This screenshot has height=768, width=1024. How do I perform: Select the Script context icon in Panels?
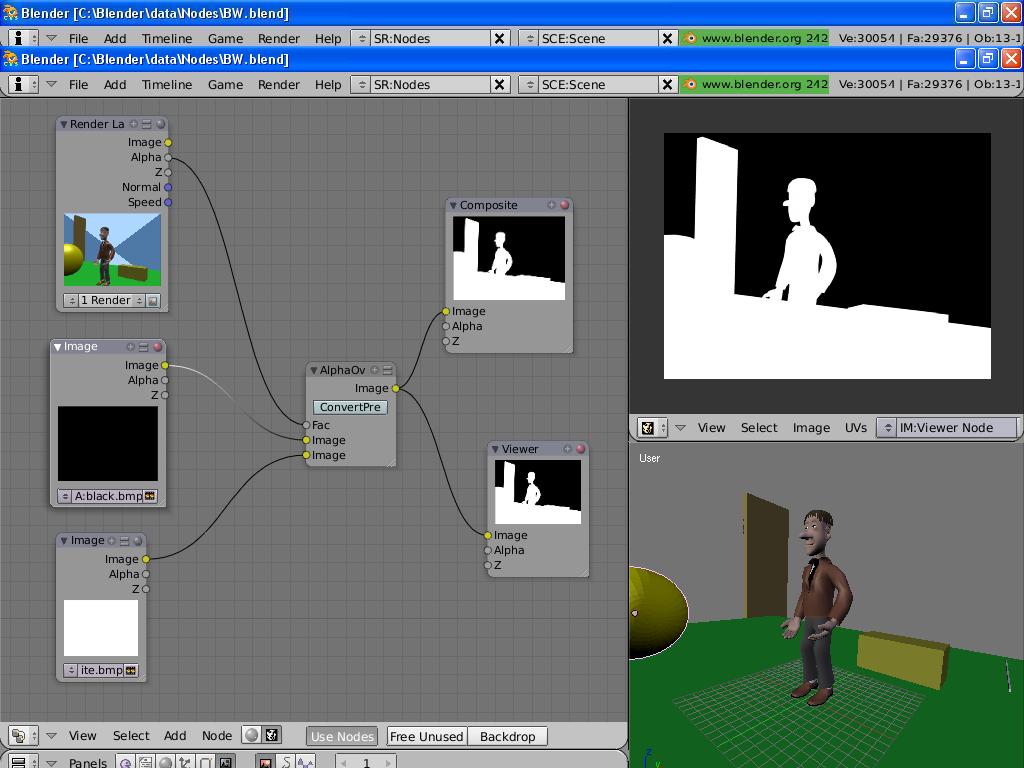145,763
